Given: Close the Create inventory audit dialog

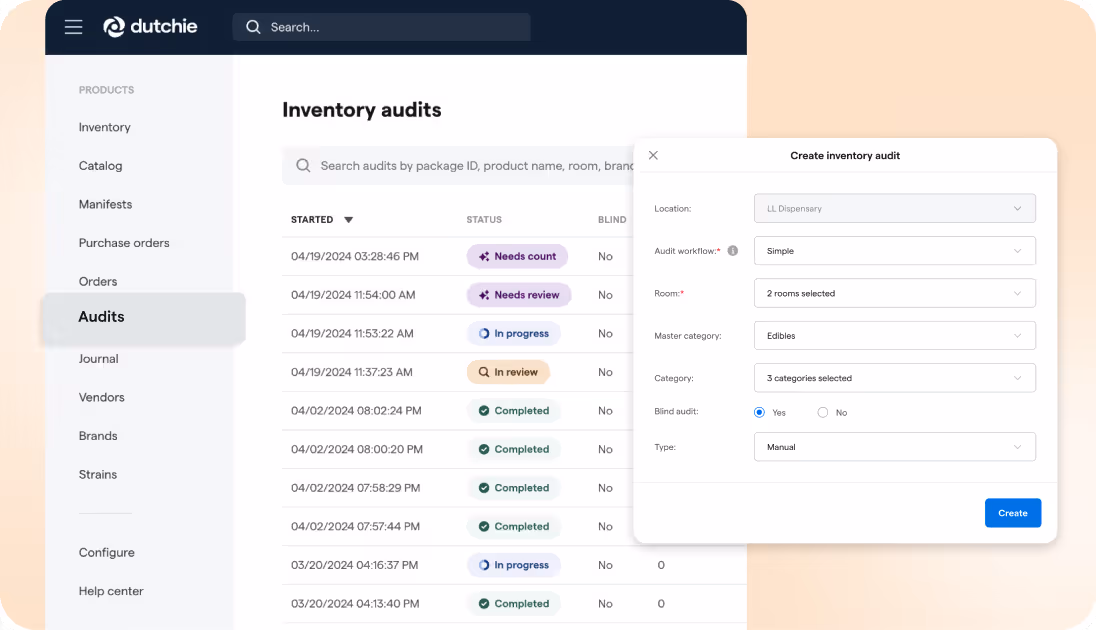Looking at the screenshot, I should (x=653, y=155).
